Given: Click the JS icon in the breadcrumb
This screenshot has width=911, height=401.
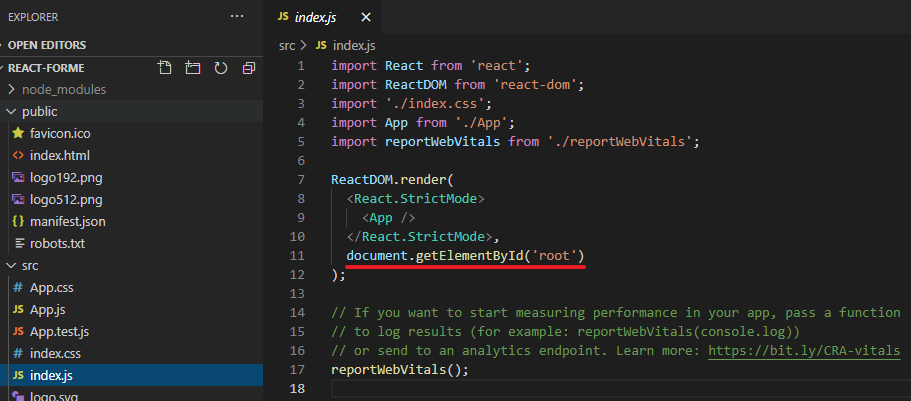Looking at the screenshot, I should (321, 45).
